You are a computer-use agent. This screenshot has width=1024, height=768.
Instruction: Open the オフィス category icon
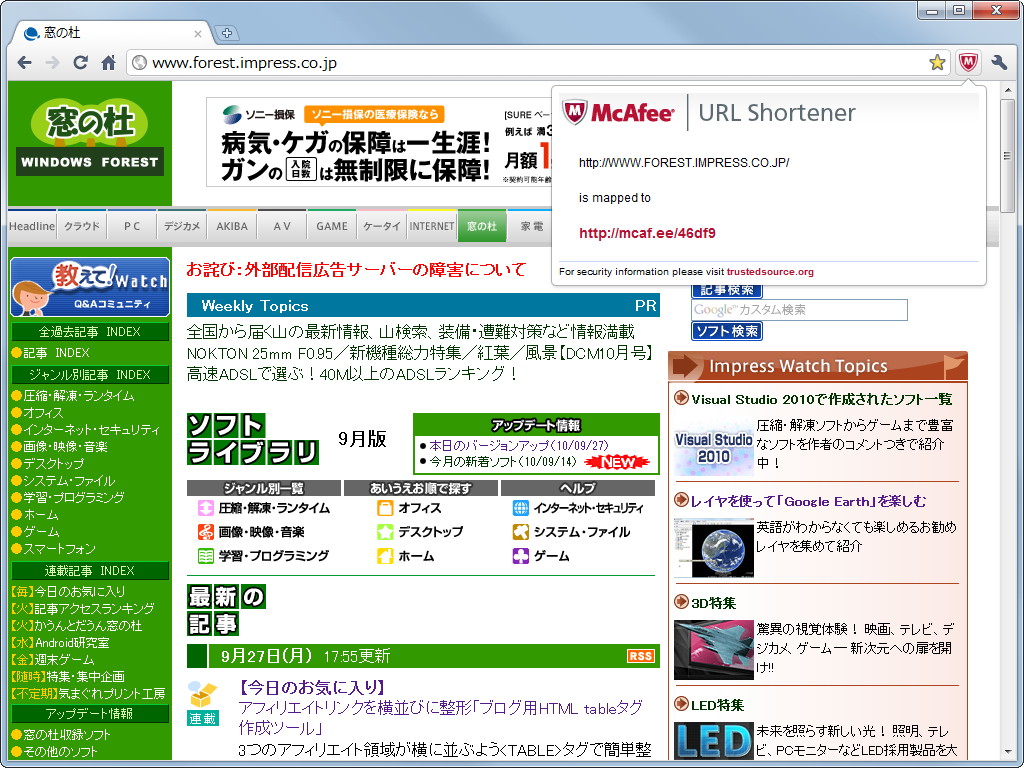click(x=384, y=508)
